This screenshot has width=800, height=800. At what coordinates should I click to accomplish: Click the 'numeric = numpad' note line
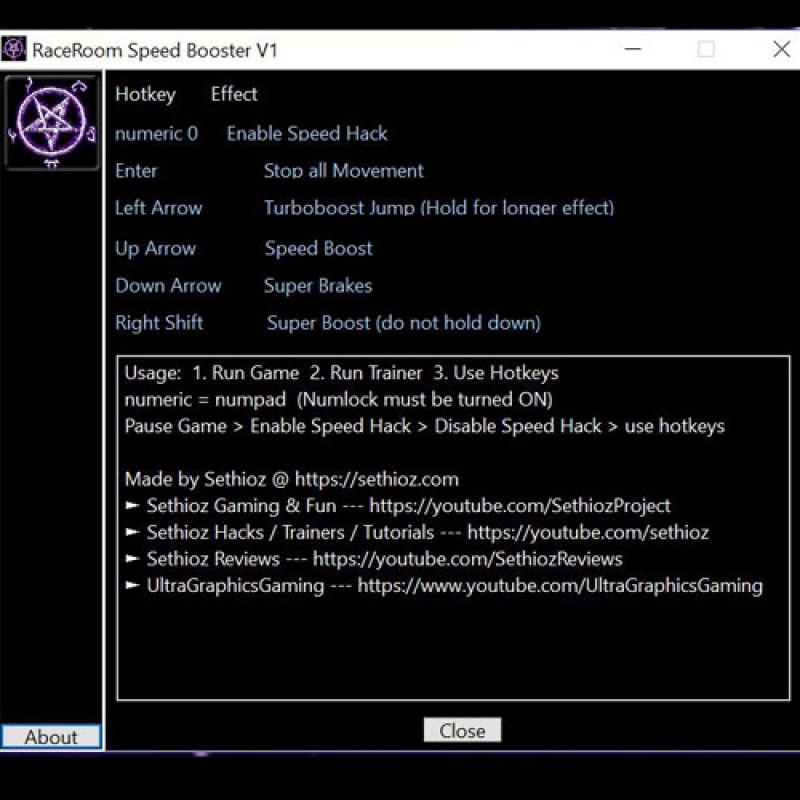tap(338, 399)
